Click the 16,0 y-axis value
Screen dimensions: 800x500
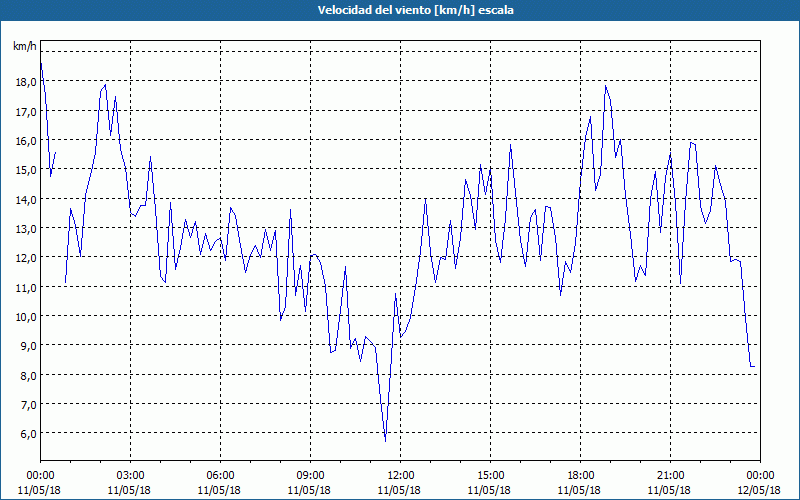(x=27, y=140)
